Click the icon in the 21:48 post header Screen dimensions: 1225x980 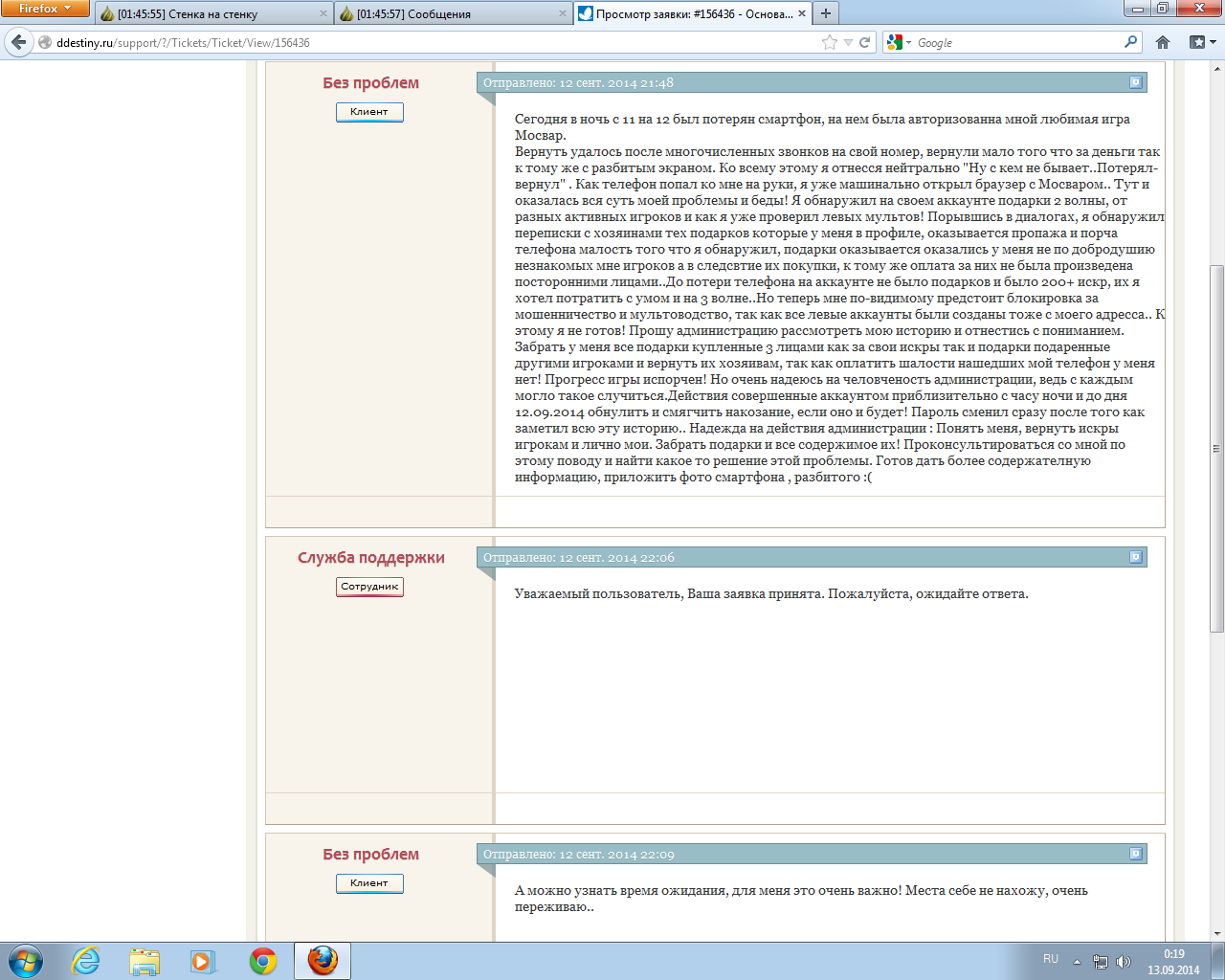coord(1136,82)
